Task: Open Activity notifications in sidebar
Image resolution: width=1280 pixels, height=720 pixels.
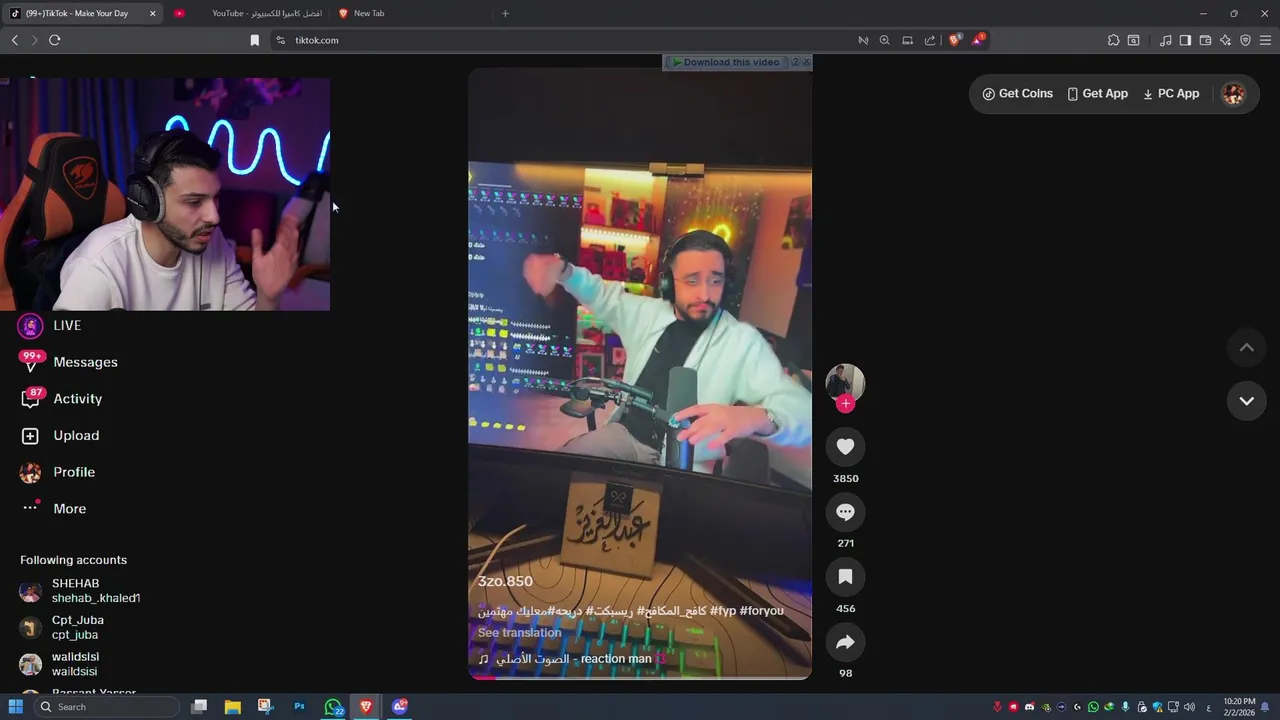Action: [62, 398]
